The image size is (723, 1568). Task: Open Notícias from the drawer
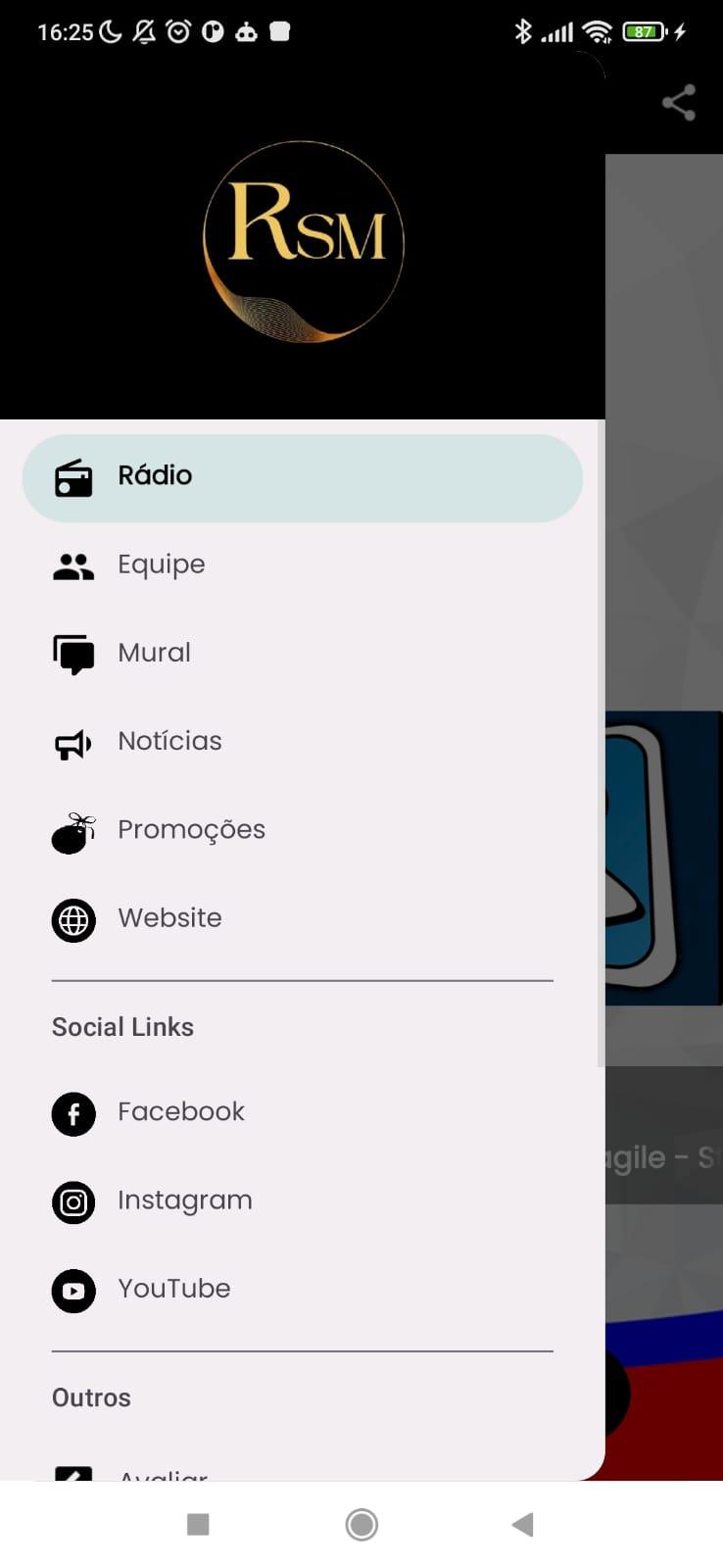303,742
